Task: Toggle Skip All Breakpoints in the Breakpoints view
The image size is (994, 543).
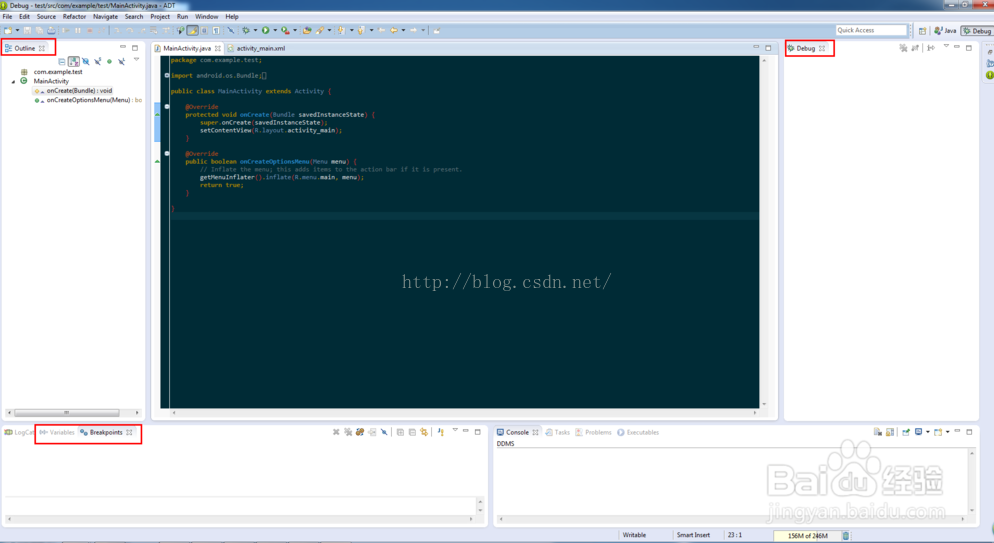Action: coord(384,432)
